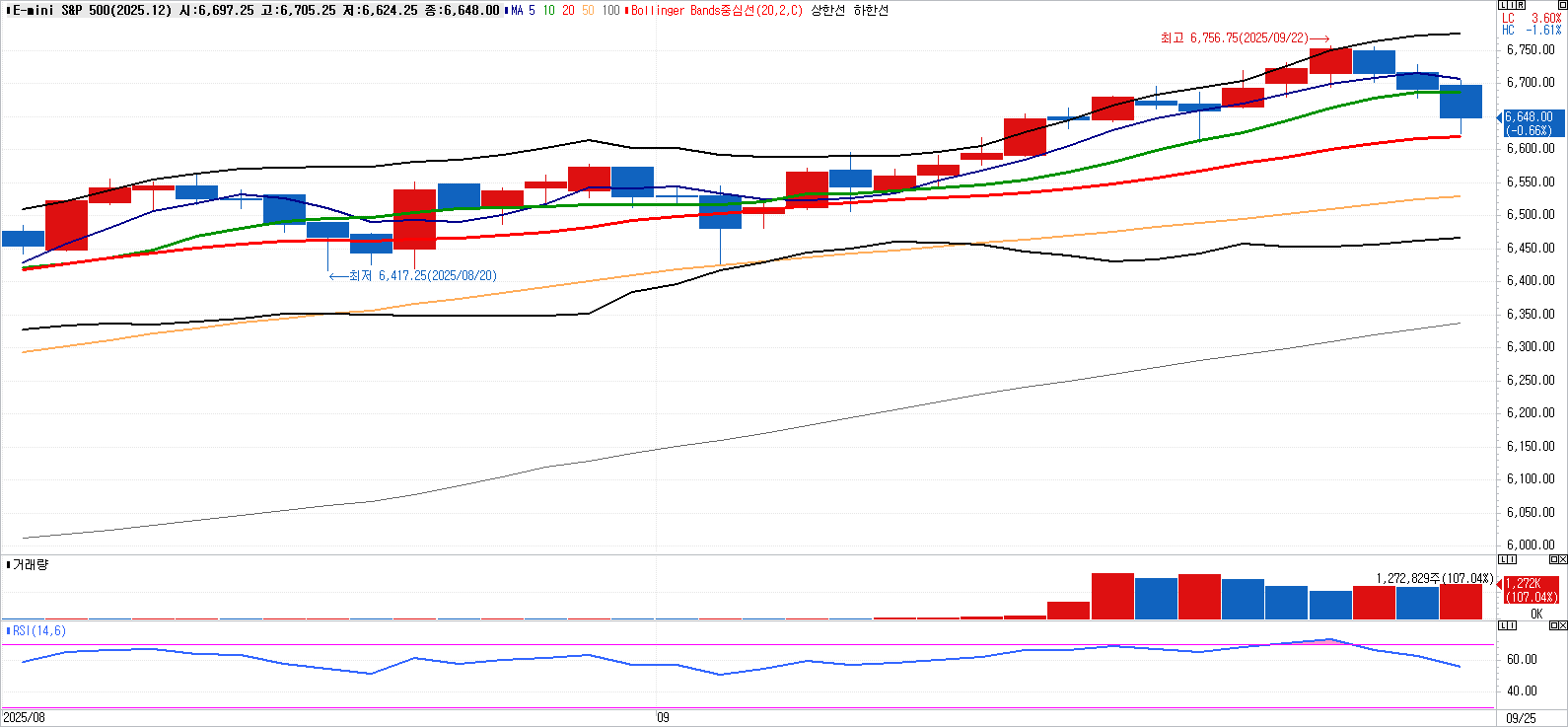1568x727 pixels.
Task: Select the MA 5 legend label
Action: click(523, 10)
